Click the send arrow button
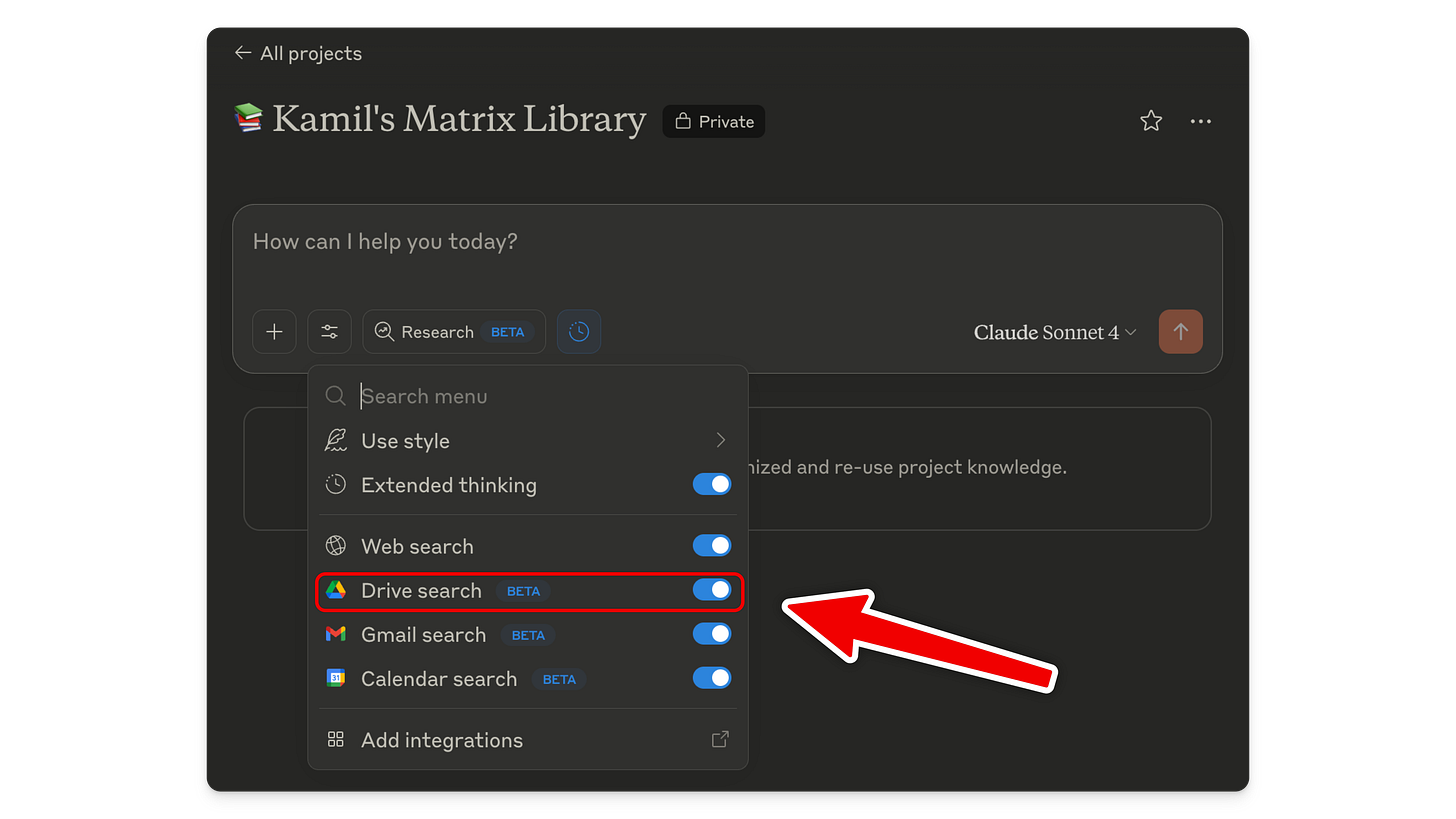The image size is (1456, 819). pos(1181,332)
